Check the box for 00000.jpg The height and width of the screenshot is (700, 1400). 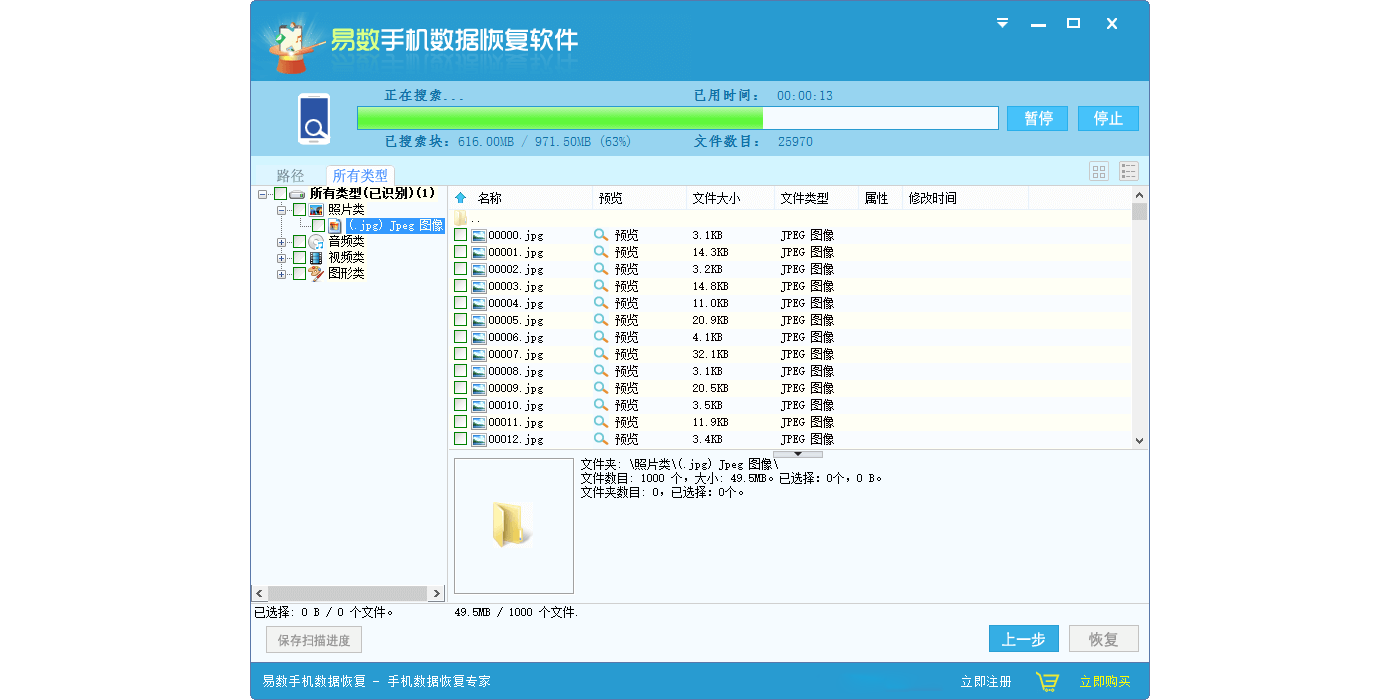point(461,235)
